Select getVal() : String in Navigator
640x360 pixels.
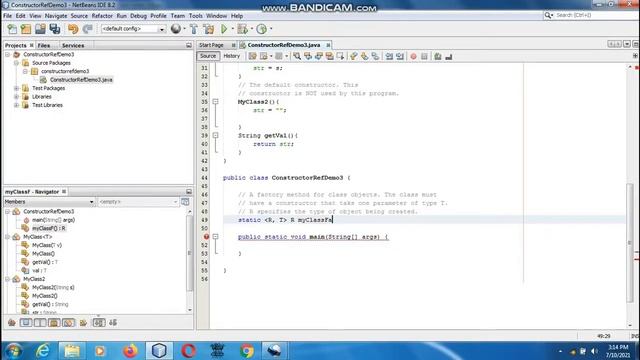[50, 304]
